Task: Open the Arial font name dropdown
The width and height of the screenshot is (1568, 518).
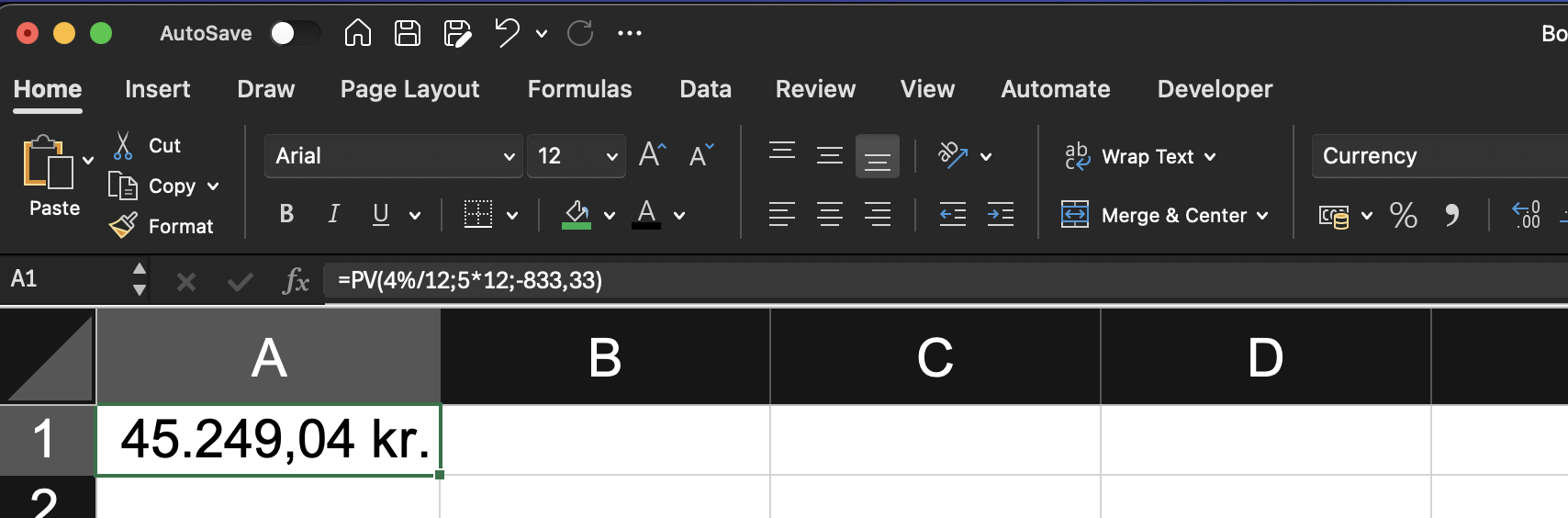Action: pyautogui.click(x=394, y=156)
